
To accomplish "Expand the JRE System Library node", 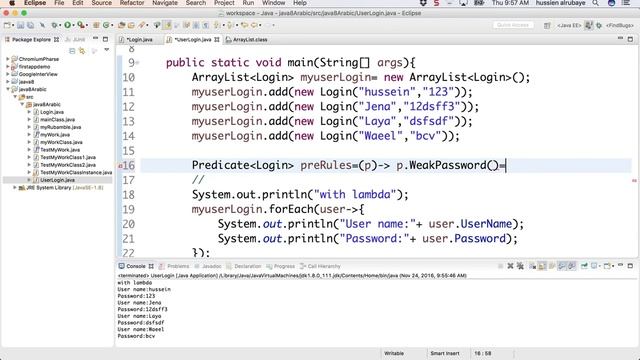I will click(x=15, y=187).
